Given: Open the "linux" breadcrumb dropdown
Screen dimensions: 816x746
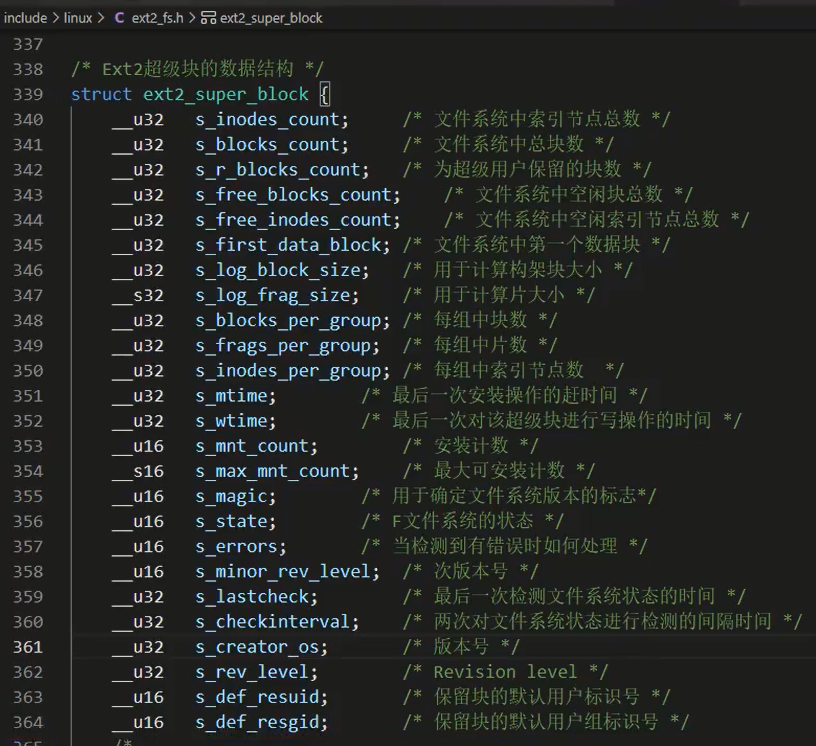Looking at the screenshot, I should click(x=77, y=17).
